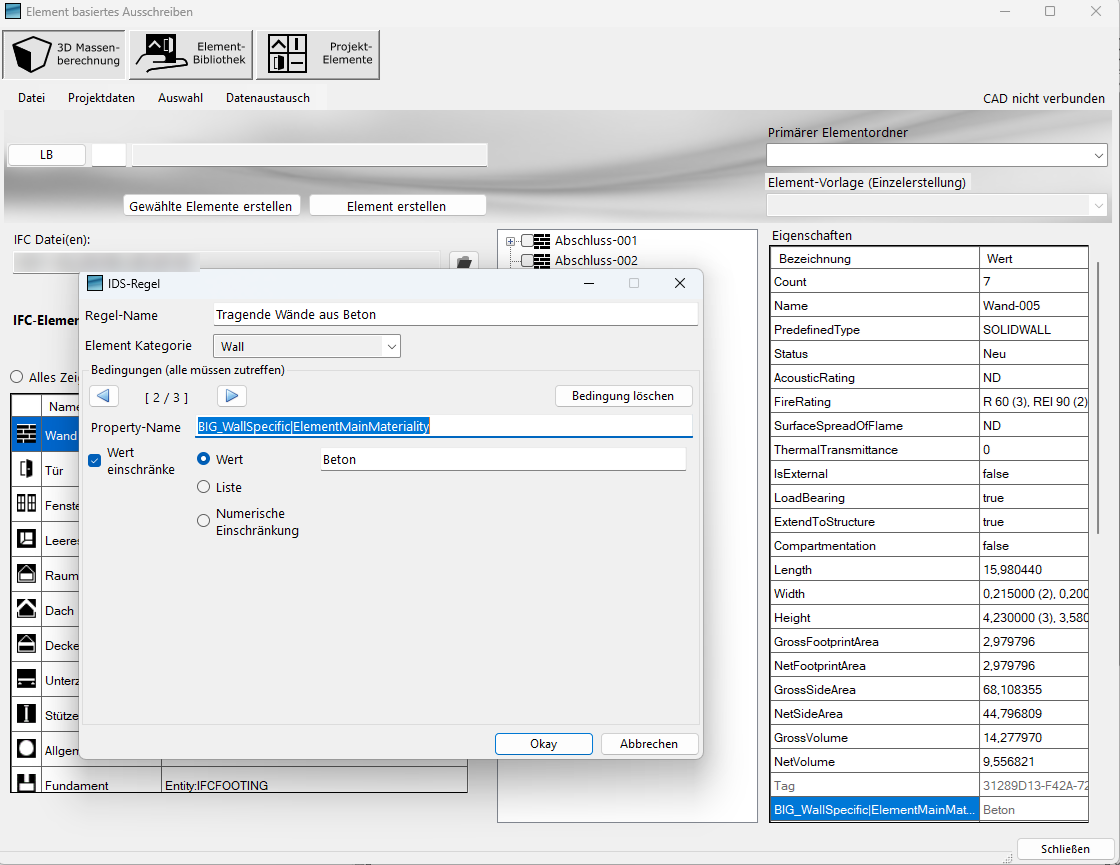The image size is (1120, 865).
Task: Select the Fenster window icon
Action: 26,504
